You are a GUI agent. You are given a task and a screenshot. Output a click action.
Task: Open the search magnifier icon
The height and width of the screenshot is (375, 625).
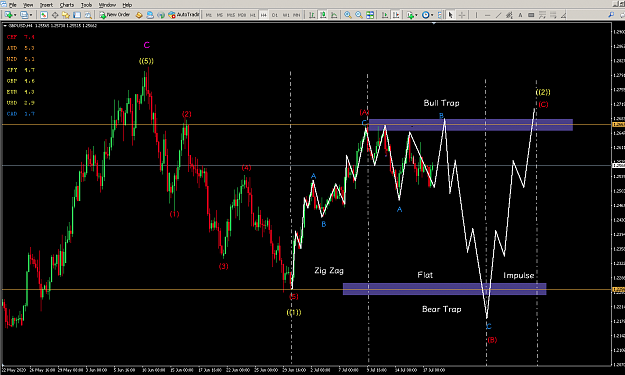[611, 15]
